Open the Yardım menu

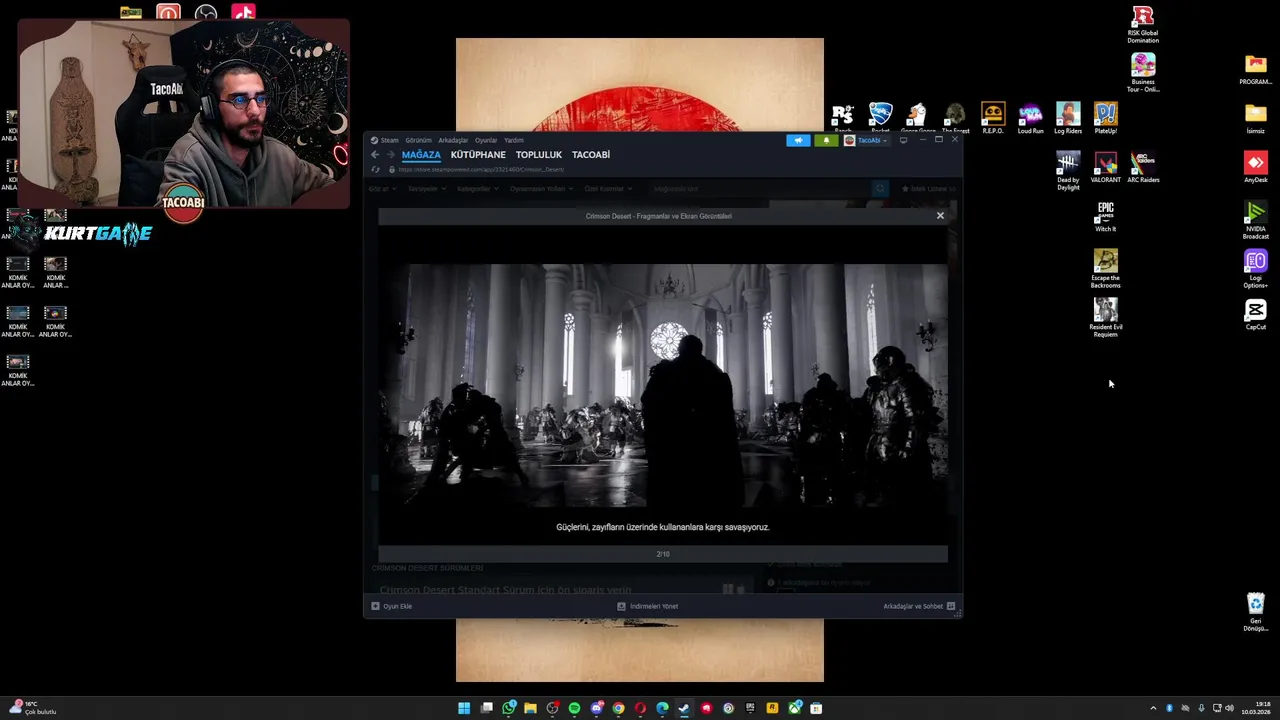[514, 140]
